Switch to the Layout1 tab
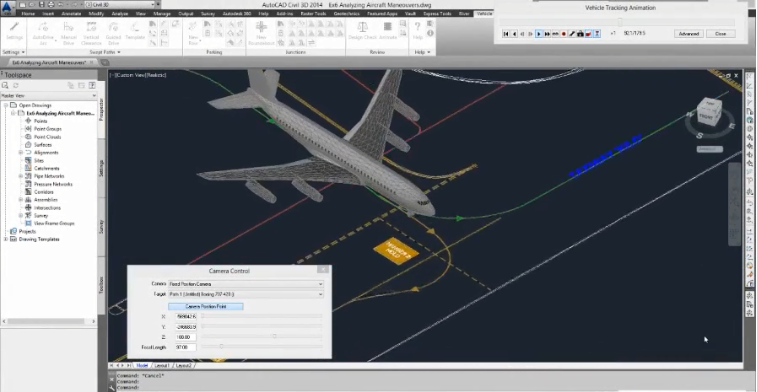Viewport: 757px width, 392px height. [162, 365]
